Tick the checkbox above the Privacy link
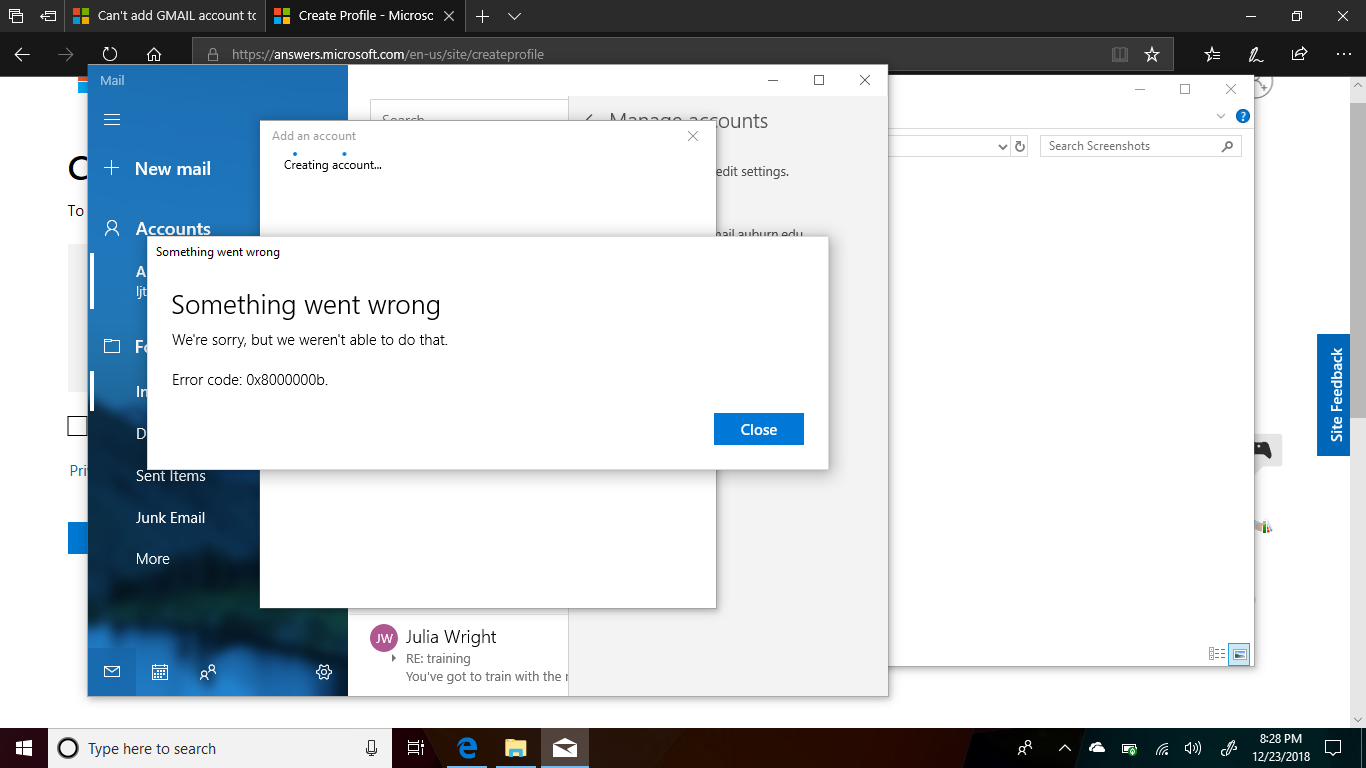Viewport: 1366px width, 768px height. [x=77, y=426]
